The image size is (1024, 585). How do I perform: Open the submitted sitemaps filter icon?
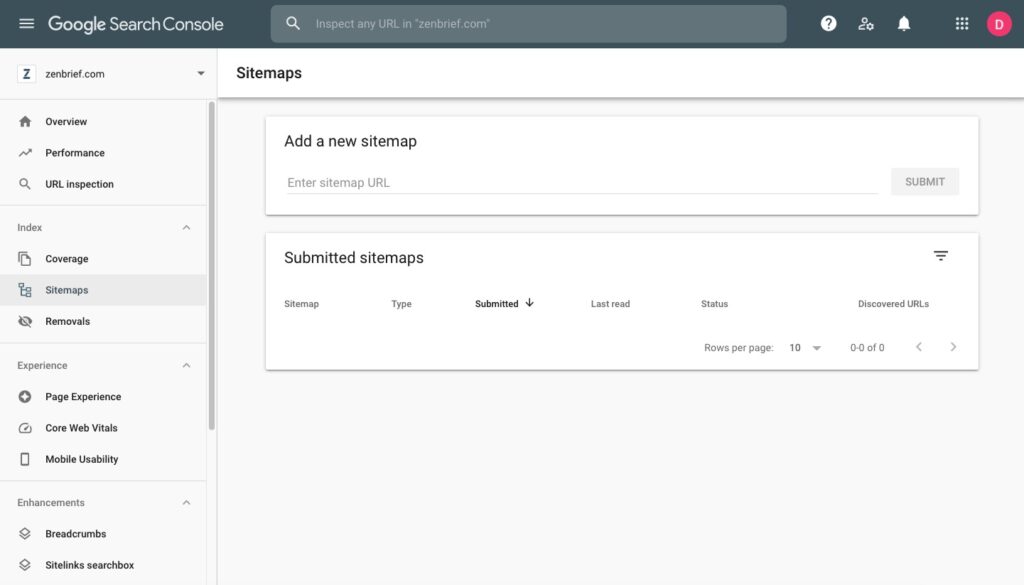[940, 256]
